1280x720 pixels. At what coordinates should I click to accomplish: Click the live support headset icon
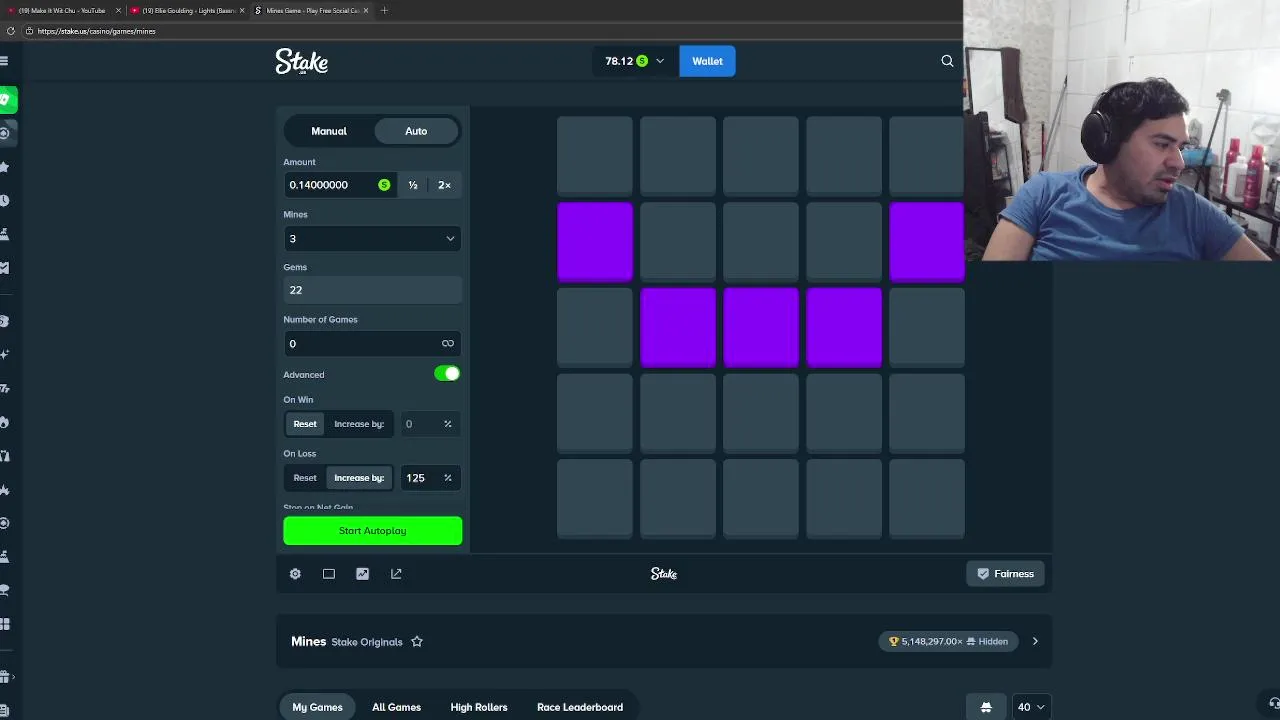tap(1274, 703)
